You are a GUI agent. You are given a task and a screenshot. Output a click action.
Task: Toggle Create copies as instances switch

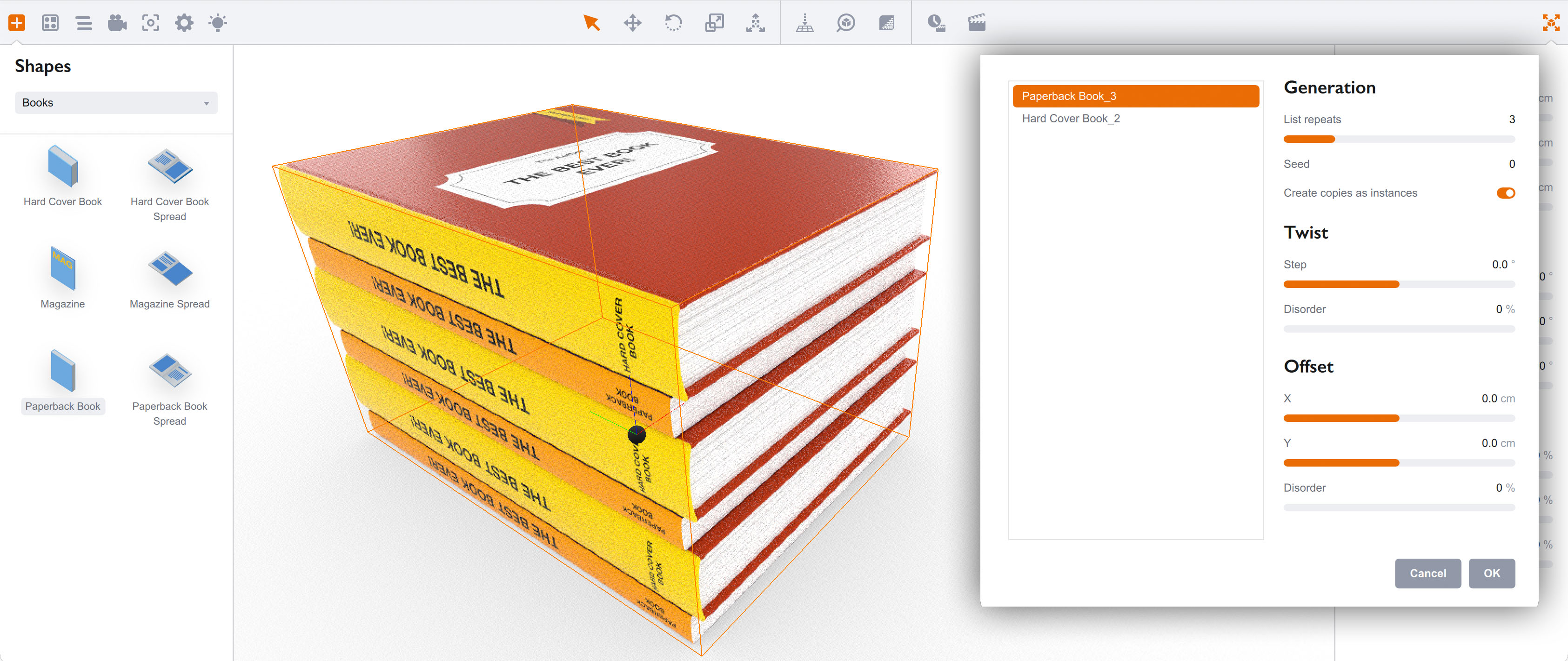coord(1505,193)
